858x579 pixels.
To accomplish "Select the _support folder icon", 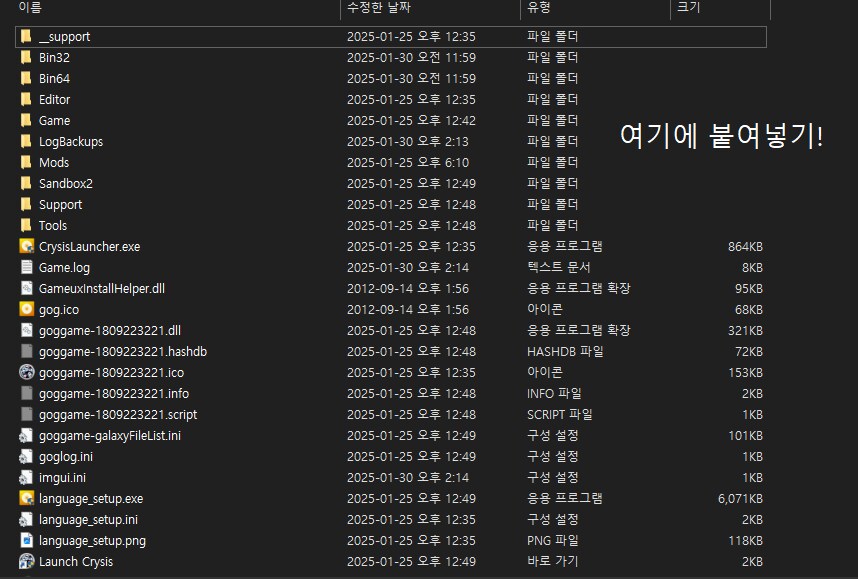I will click(26, 36).
